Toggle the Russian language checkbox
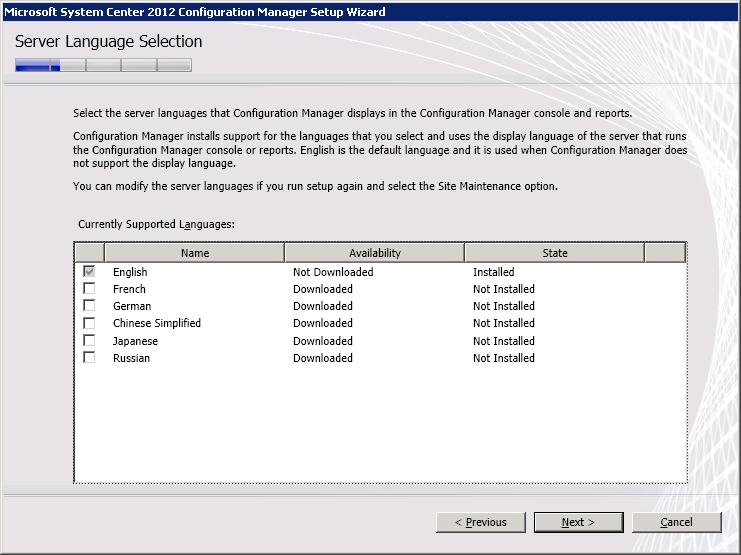Screen dimensions: 741x555 coord(89,358)
